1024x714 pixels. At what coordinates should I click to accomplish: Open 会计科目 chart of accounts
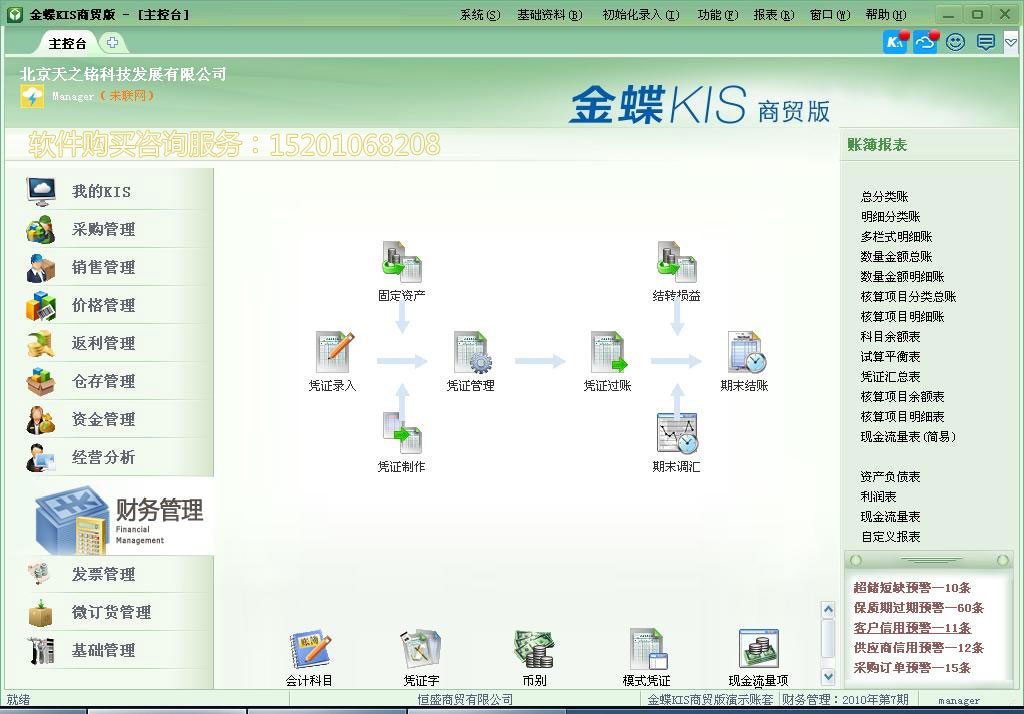pyautogui.click(x=309, y=650)
